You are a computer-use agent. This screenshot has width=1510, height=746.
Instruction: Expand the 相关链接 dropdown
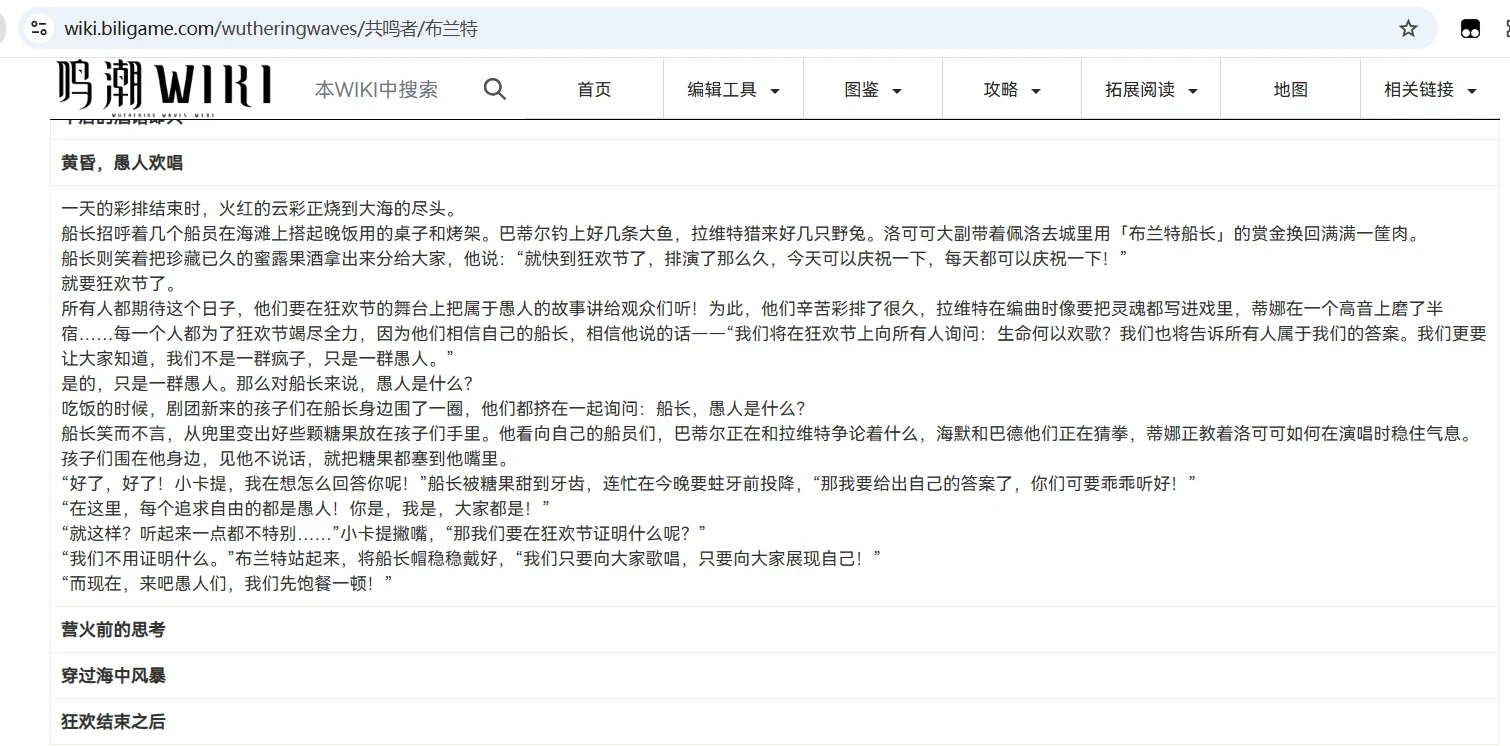point(1429,90)
